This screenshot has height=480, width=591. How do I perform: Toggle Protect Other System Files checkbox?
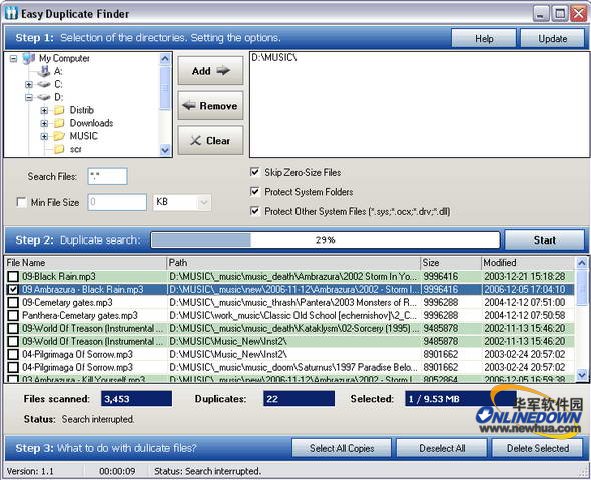255,211
